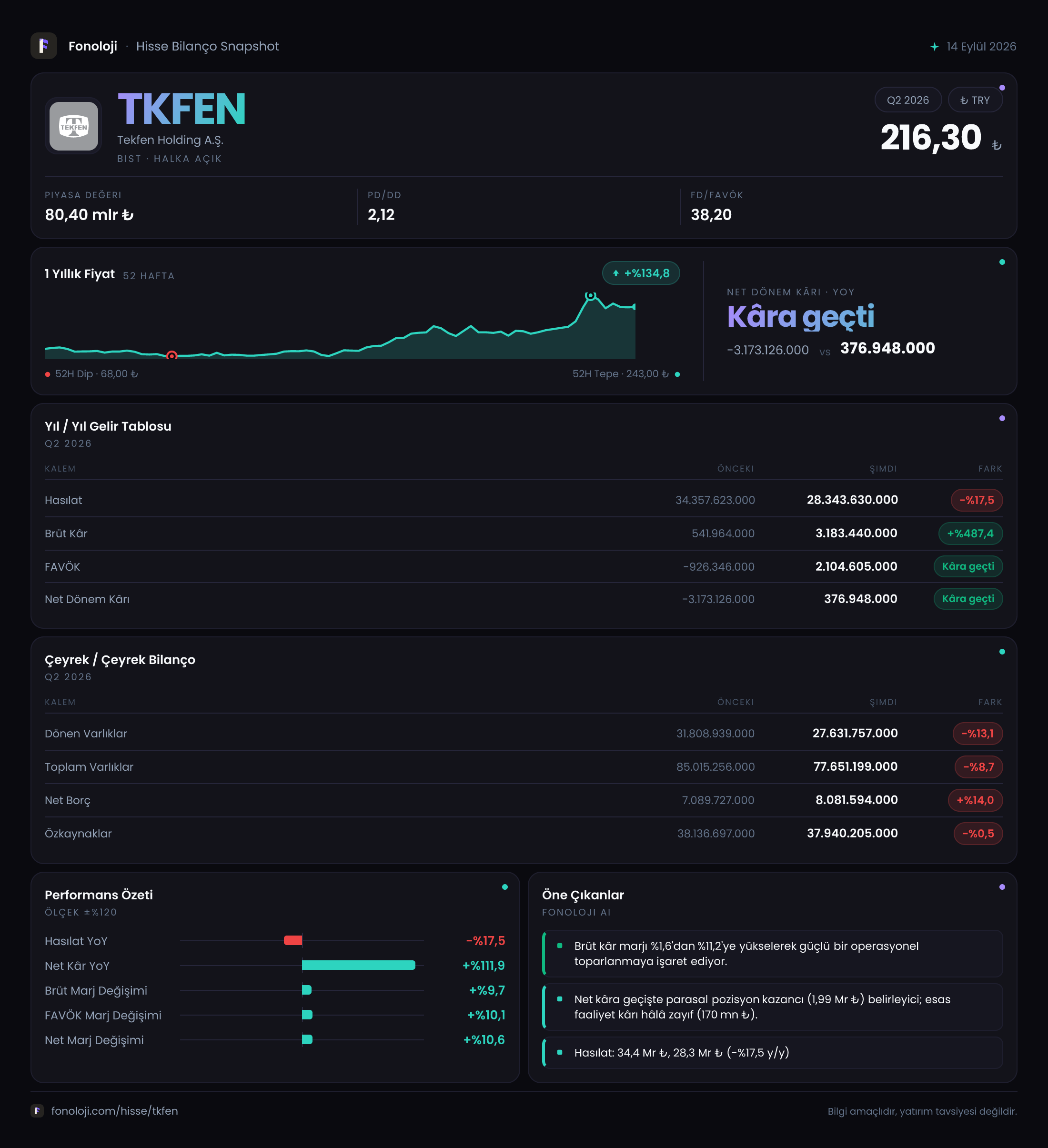
Task: Click the Hasılat: 34,4 Mr ₺ highlight card
Action: 772,1052
